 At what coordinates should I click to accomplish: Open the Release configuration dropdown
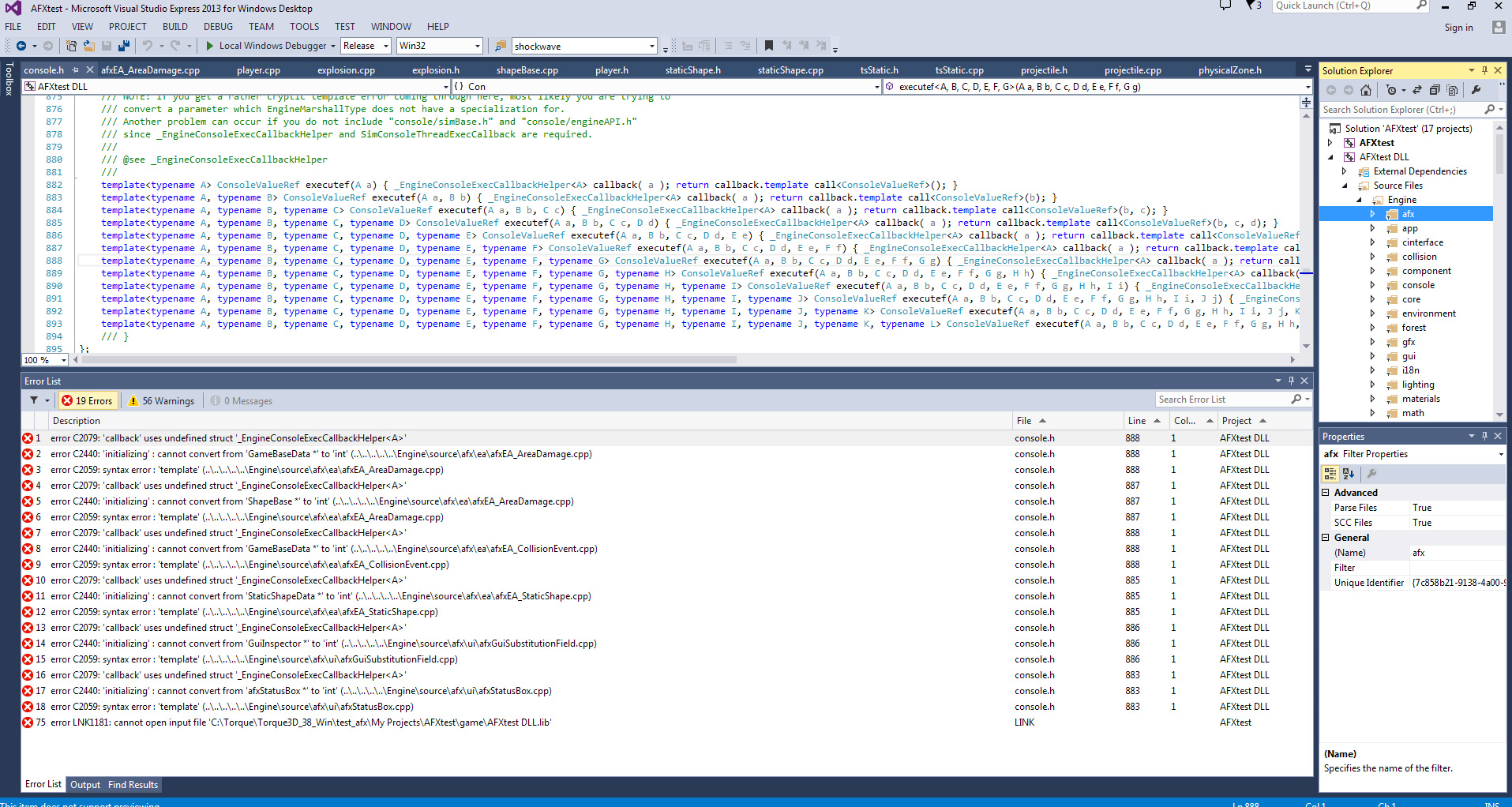(x=365, y=46)
